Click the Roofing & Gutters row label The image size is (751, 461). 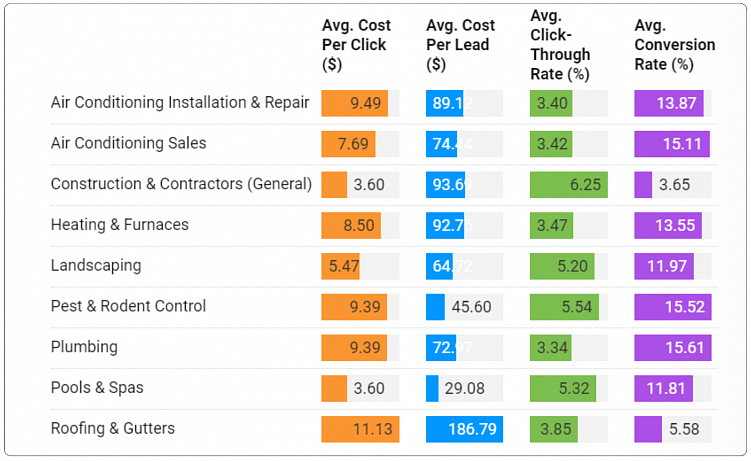113,429
